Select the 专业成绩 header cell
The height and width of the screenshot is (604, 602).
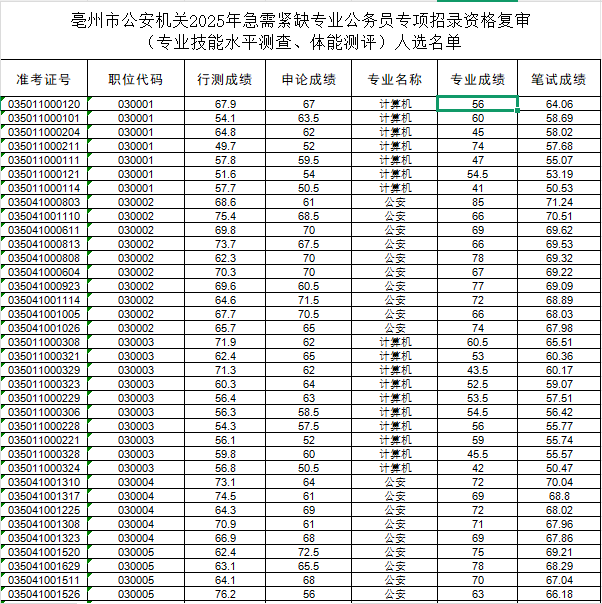478,78
